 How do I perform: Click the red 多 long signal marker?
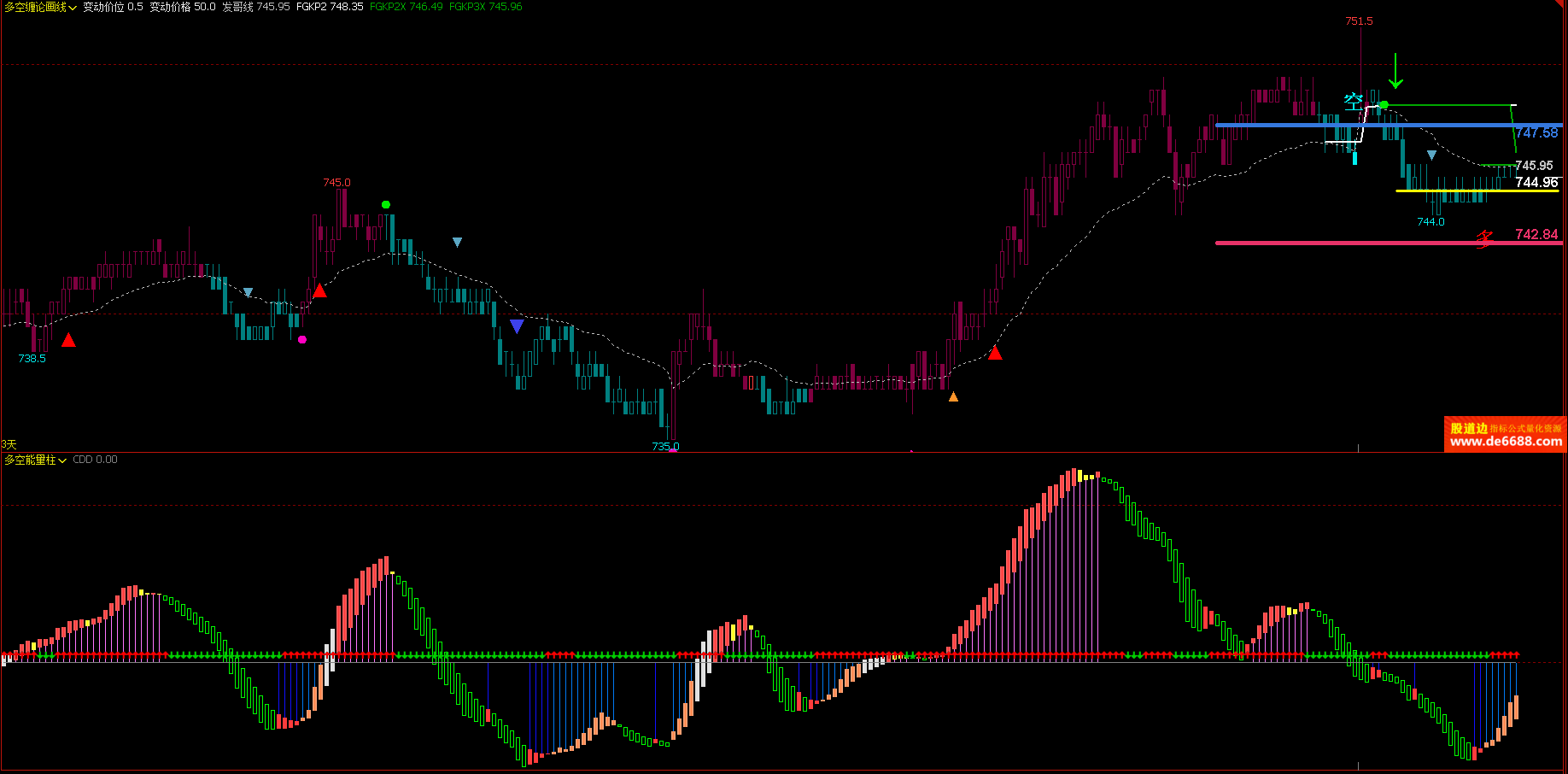point(1485,239)
